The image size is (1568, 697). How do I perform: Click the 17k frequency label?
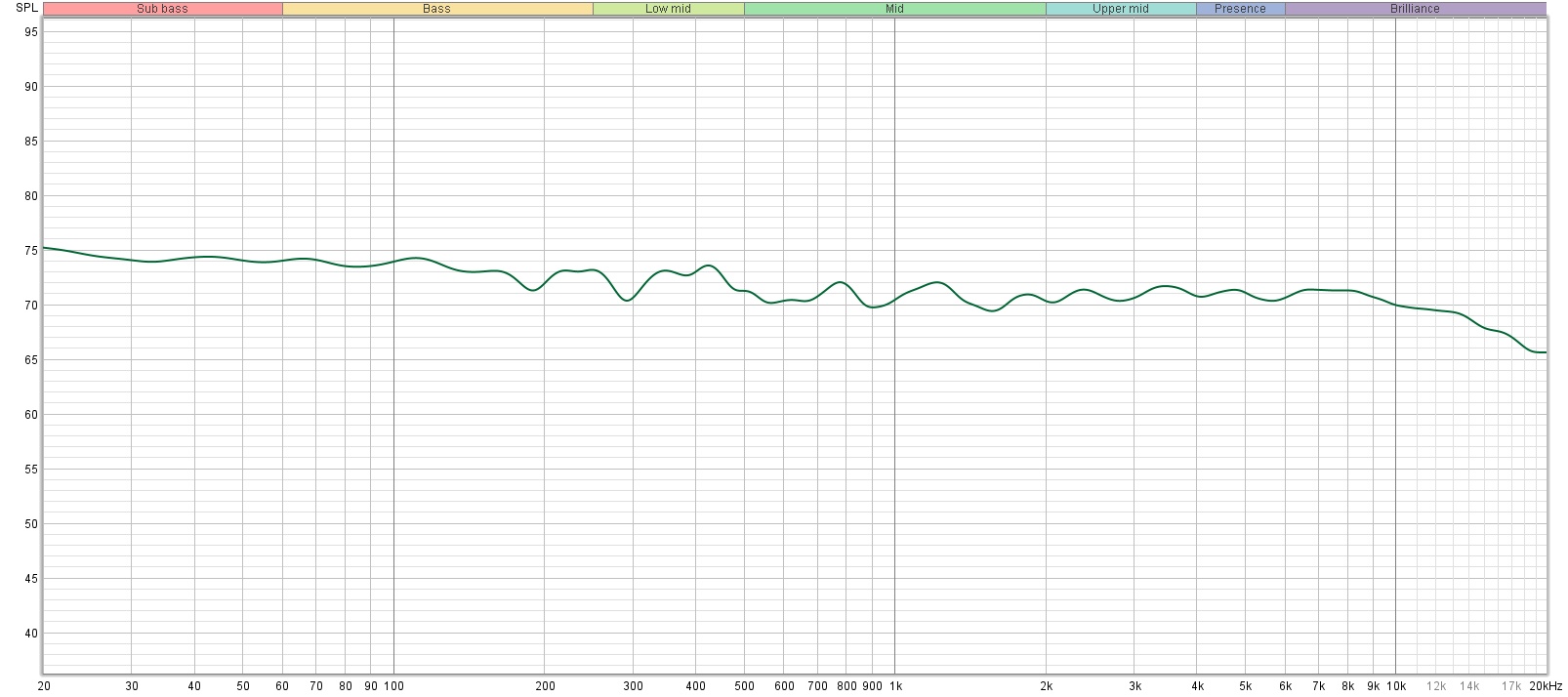[x=1511, y=686]
